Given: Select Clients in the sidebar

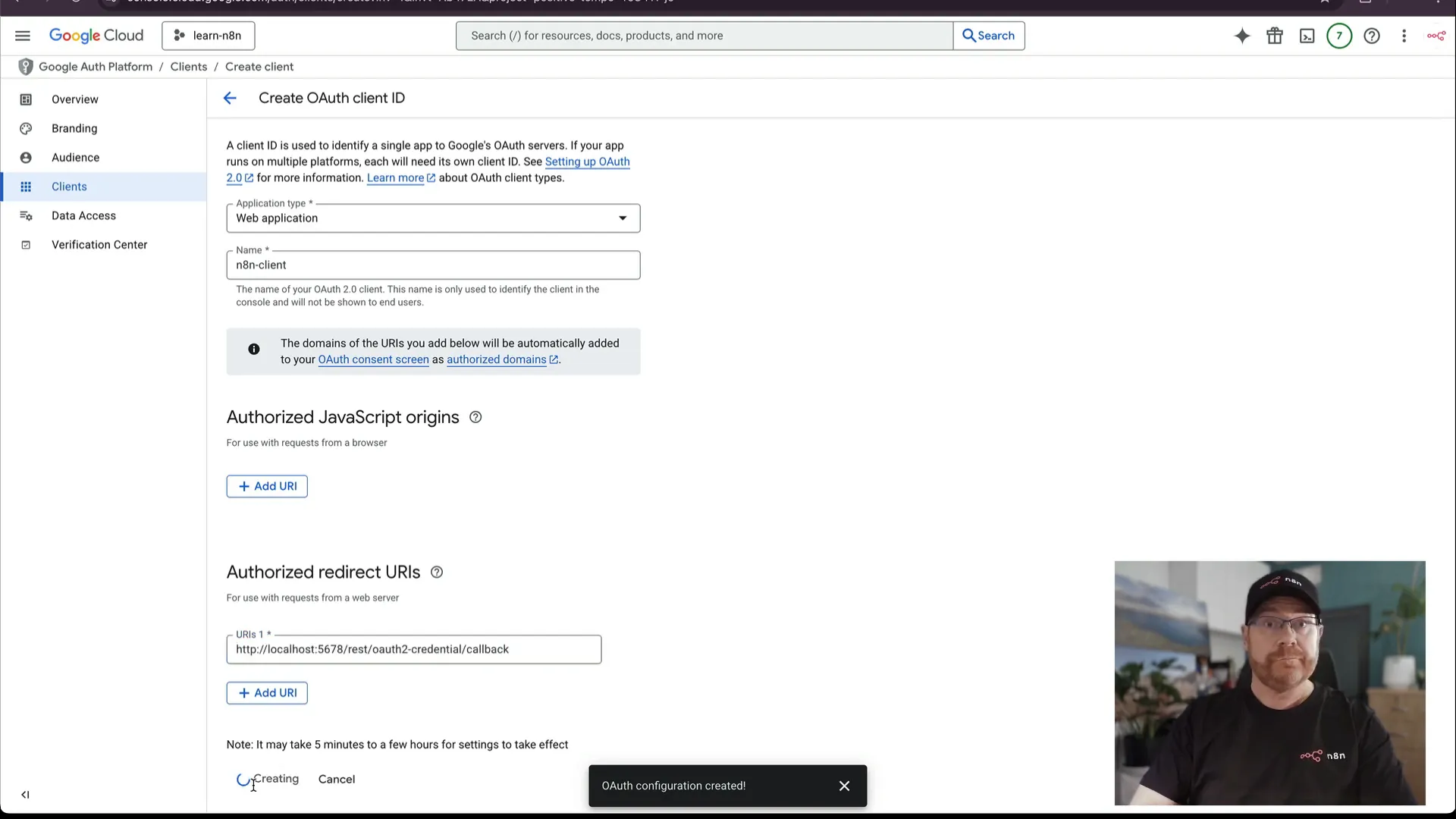Looking at the screenshot, I should coord(104,187).
